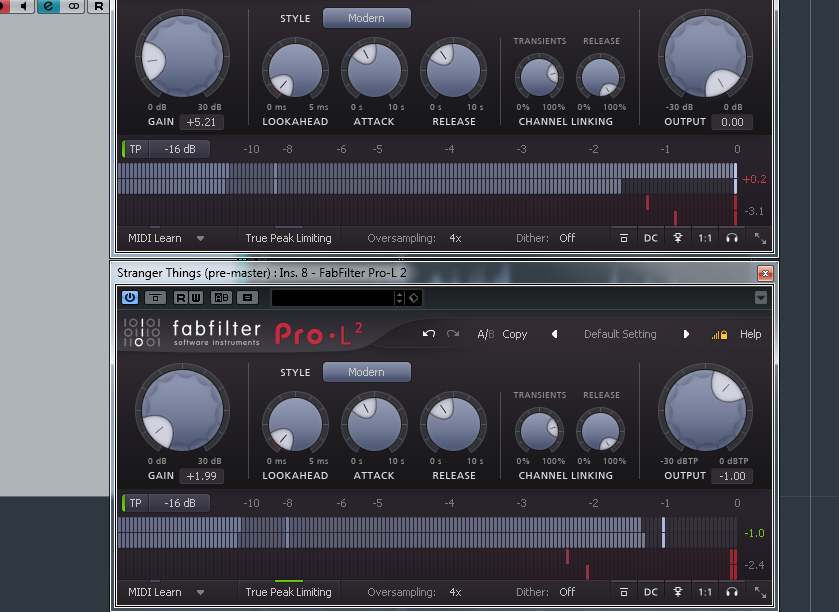Image resolution: width=839 pixels, height=612 pixels.
Task: Click the monitor speaker icon on the track
Action: [23, 6]
